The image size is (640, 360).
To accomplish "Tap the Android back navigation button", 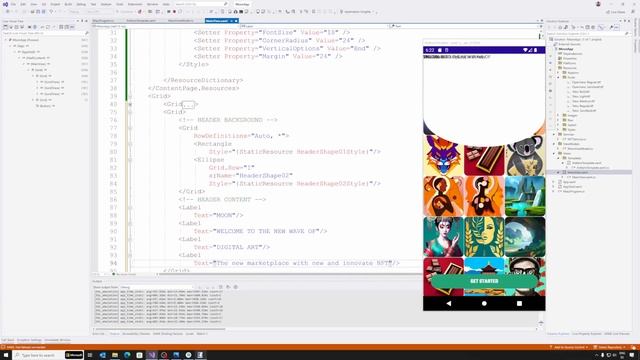I will pos(449,304).
